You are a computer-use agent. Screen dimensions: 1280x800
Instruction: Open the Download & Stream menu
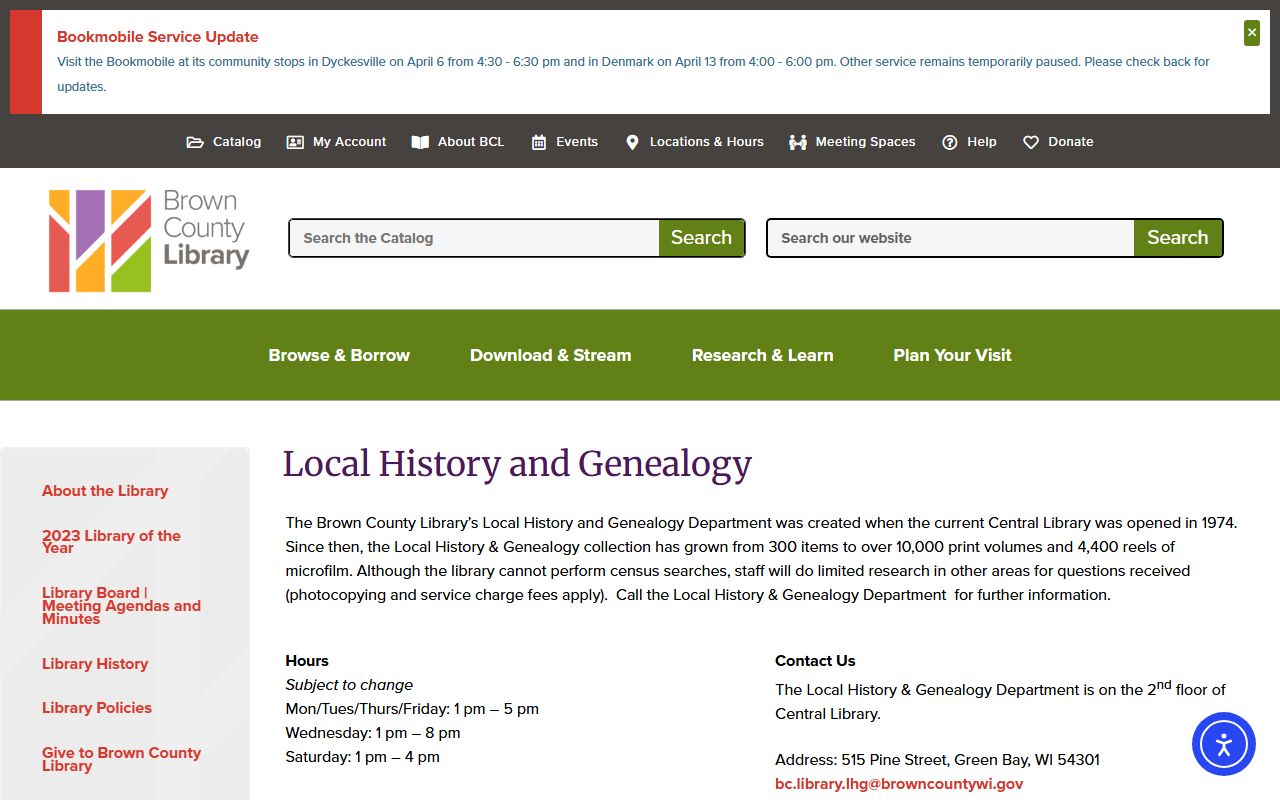(x=551, y=355)
